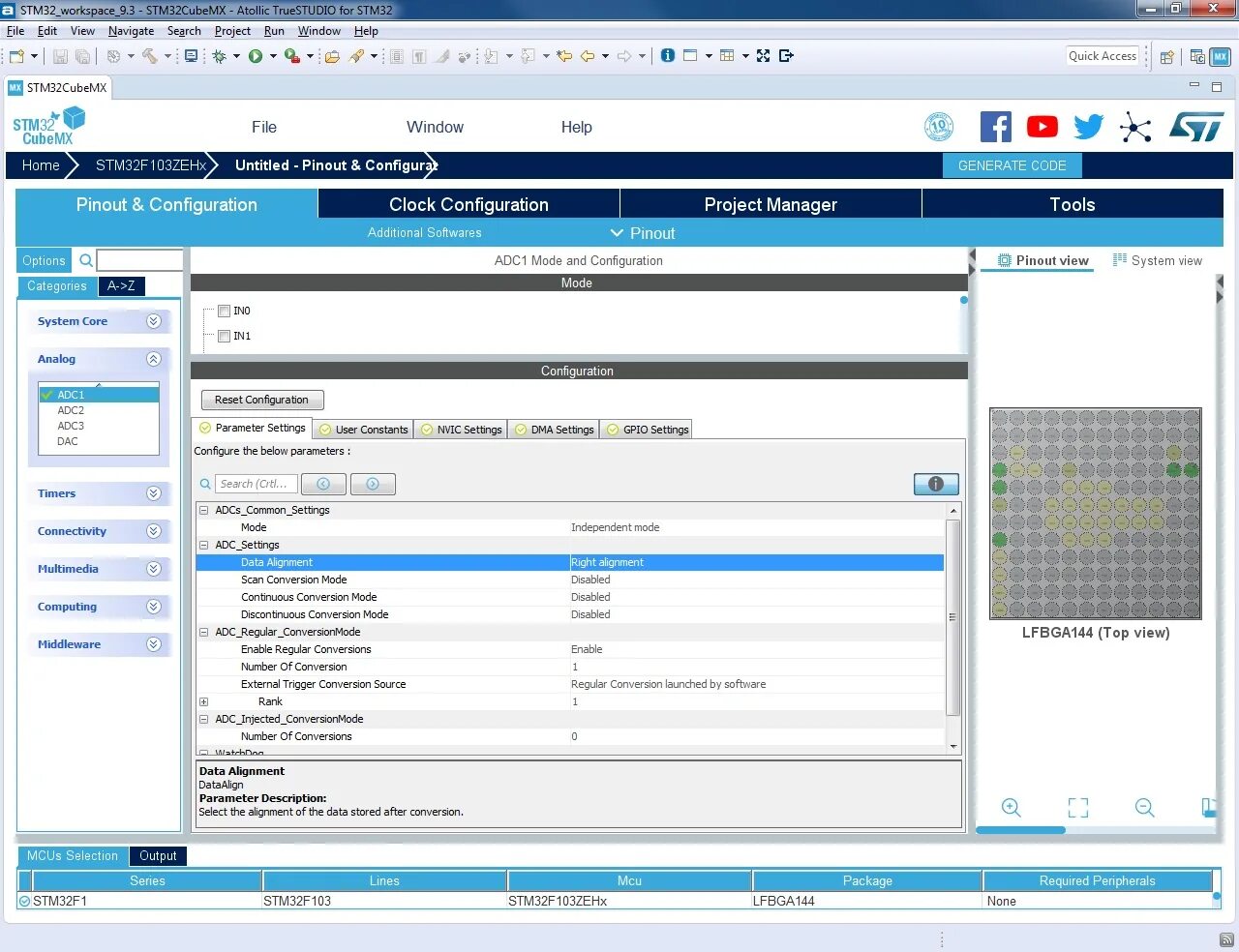Open the Navigate menu
The width and height of the screenshot is (1239, 952).
131,31
